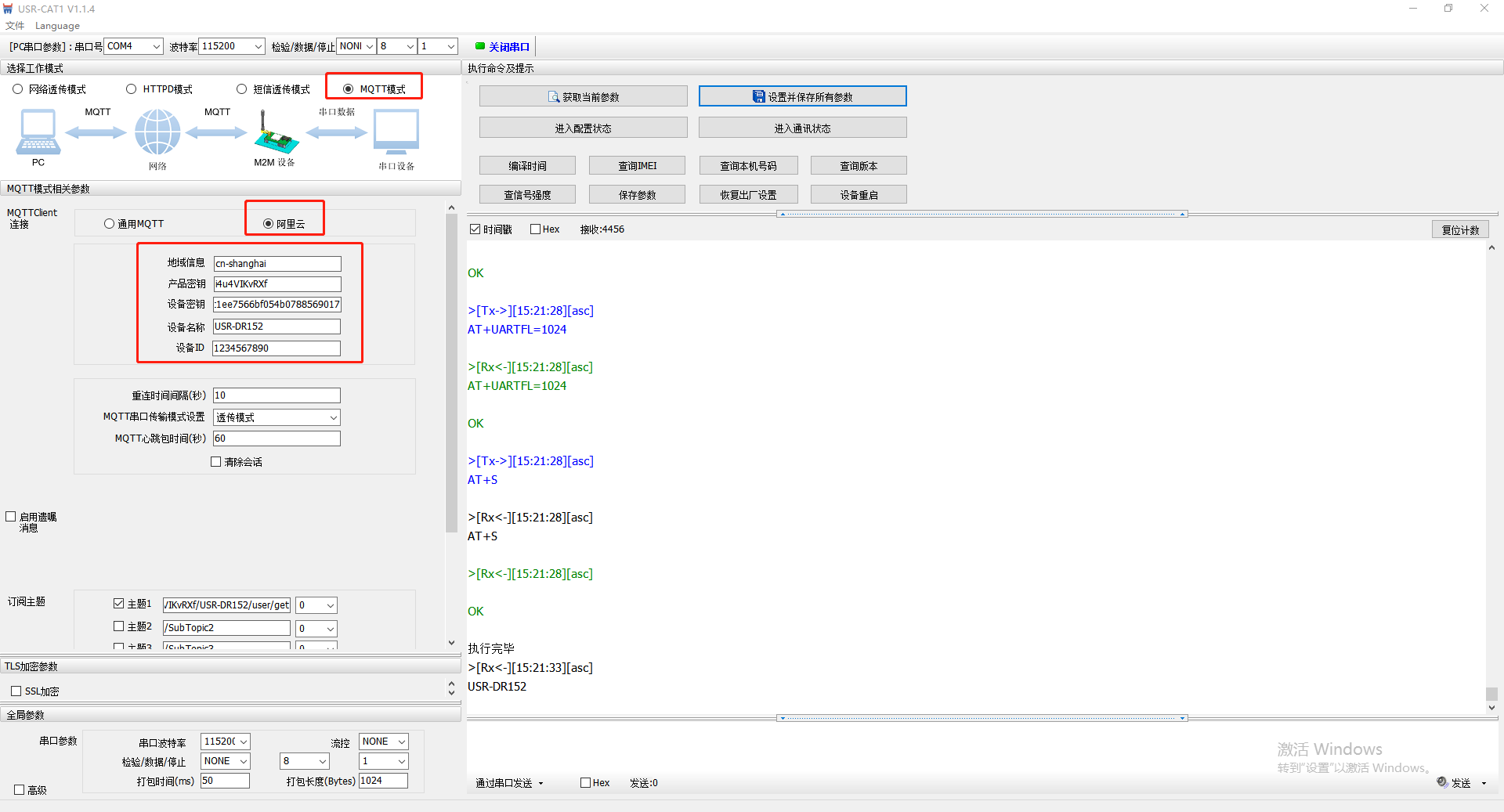Toggle the Hex checkbox in receive panel
The image size is (1504, 812).
click(x=536, y=229)
